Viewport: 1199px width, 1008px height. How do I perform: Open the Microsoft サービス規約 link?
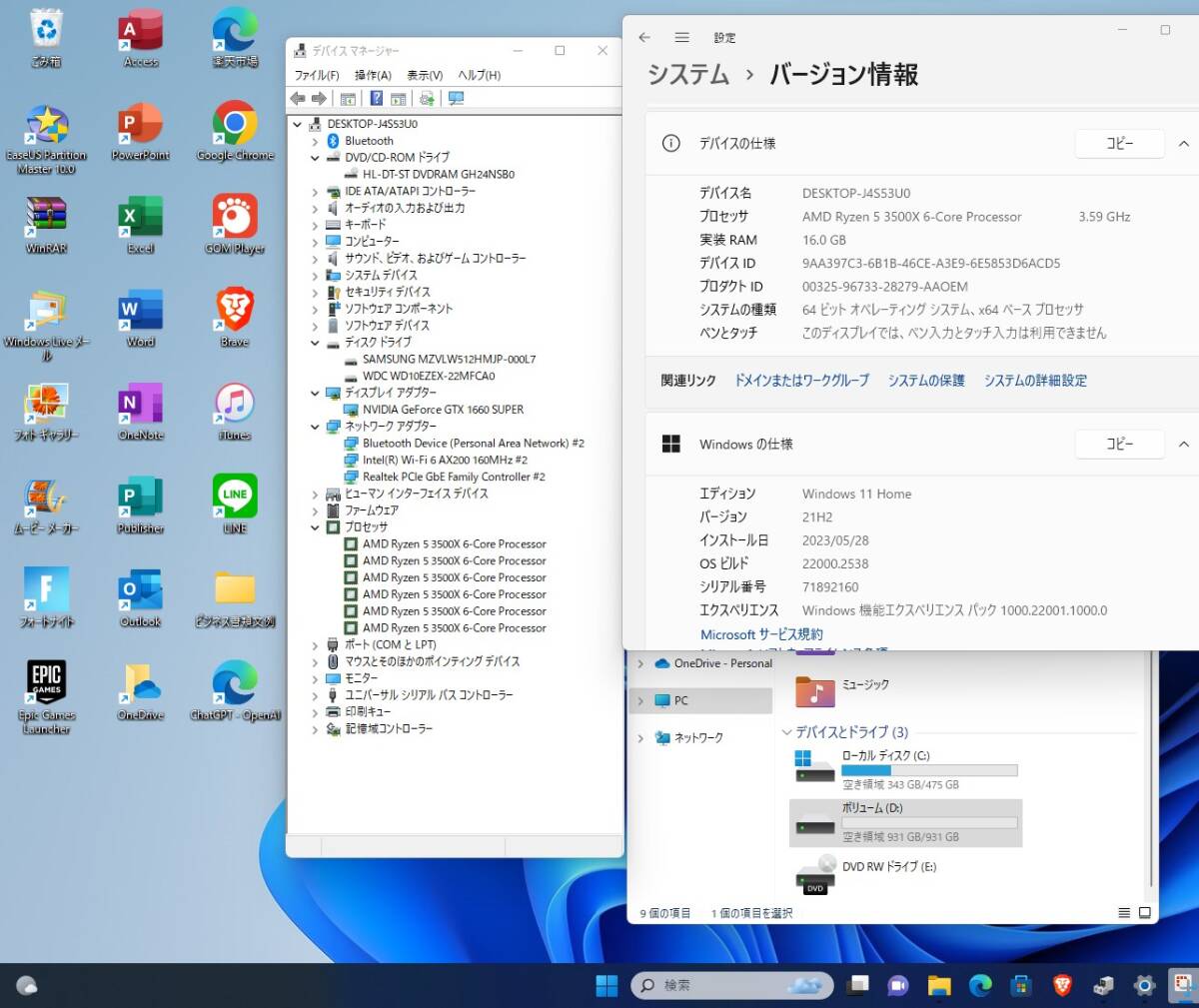pos(761,634)
